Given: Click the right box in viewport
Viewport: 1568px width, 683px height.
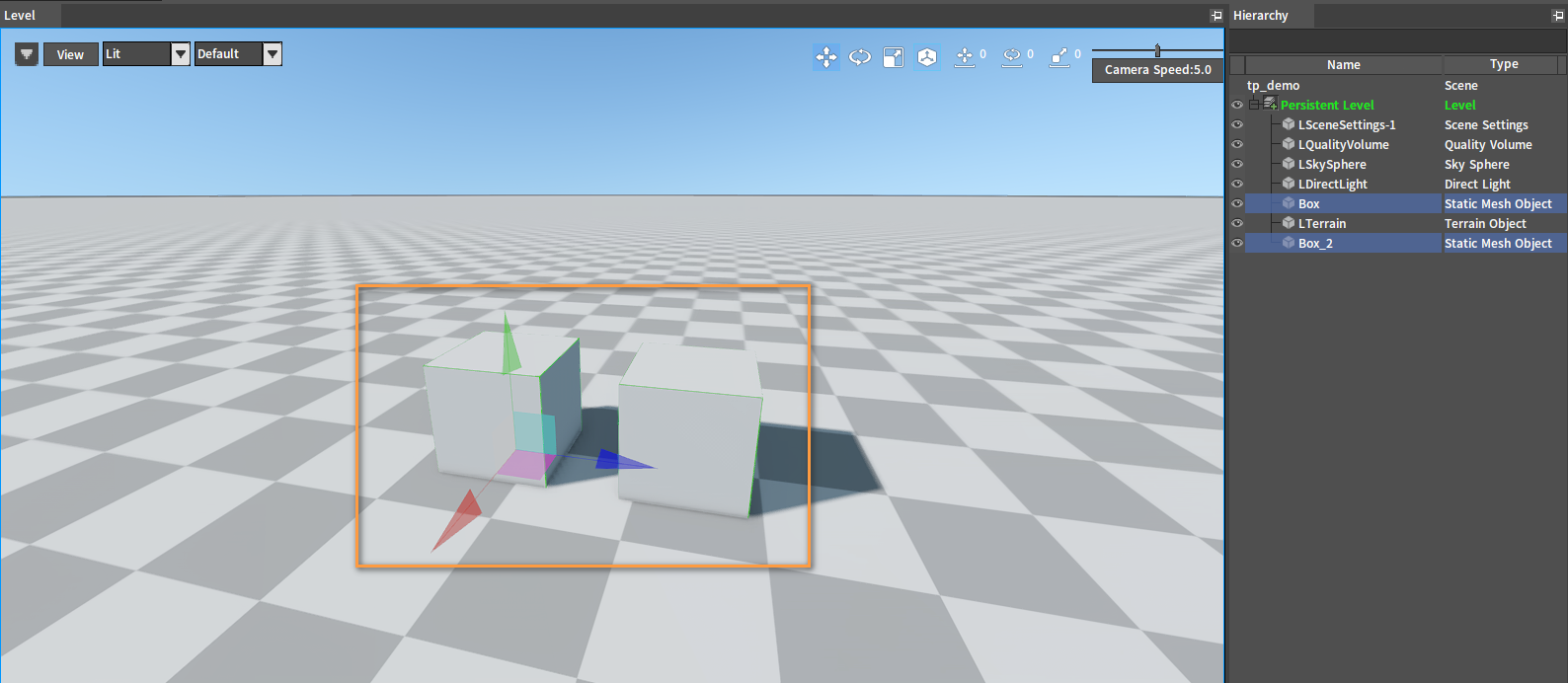Looking at the screenshot, I should pos(689,429).
